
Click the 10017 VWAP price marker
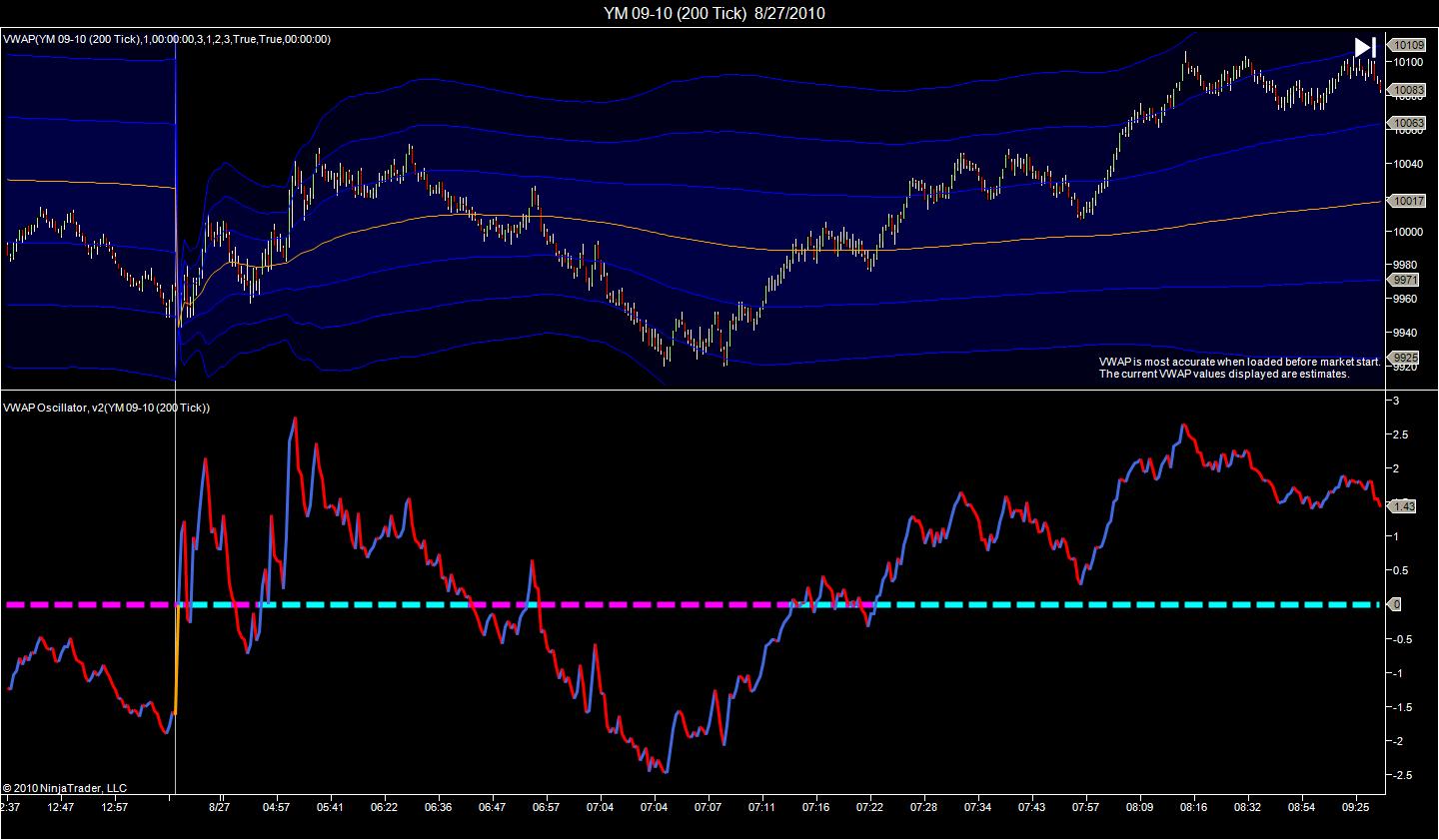tap(1409, 201)
